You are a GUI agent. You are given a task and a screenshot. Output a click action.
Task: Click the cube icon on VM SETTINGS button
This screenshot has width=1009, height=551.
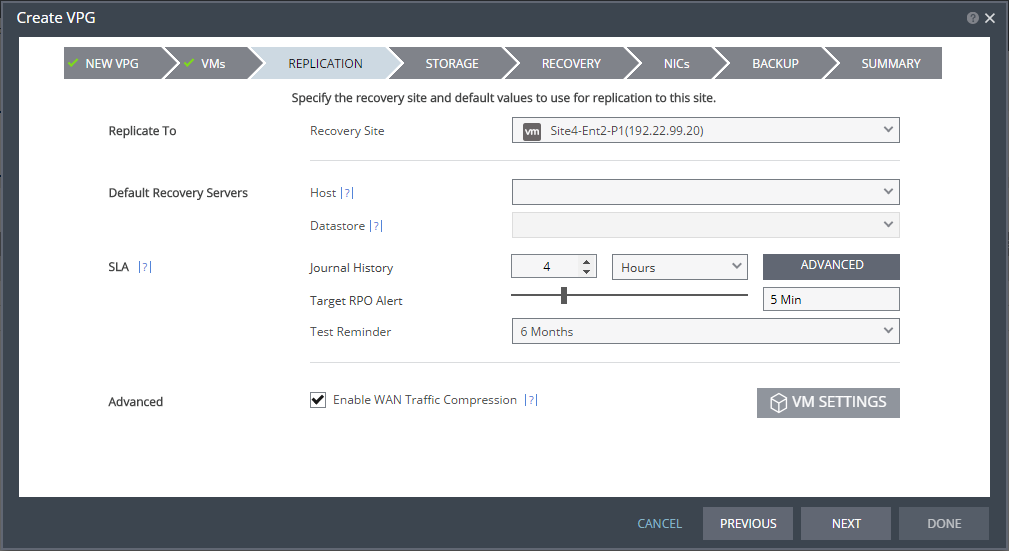tap(778, 403)
